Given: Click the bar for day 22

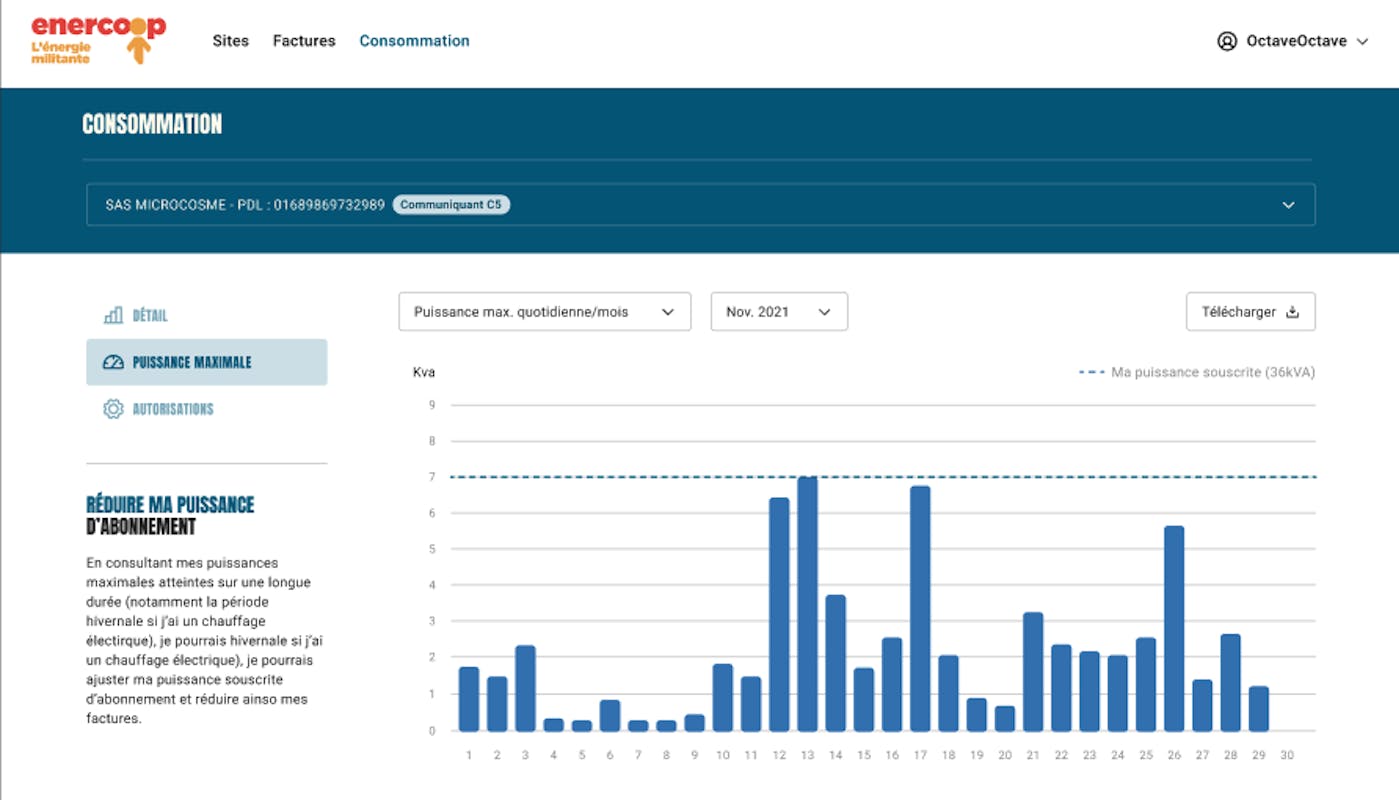Looking at the screenshot, I should pyautogui.click(x=1061, y=688).
